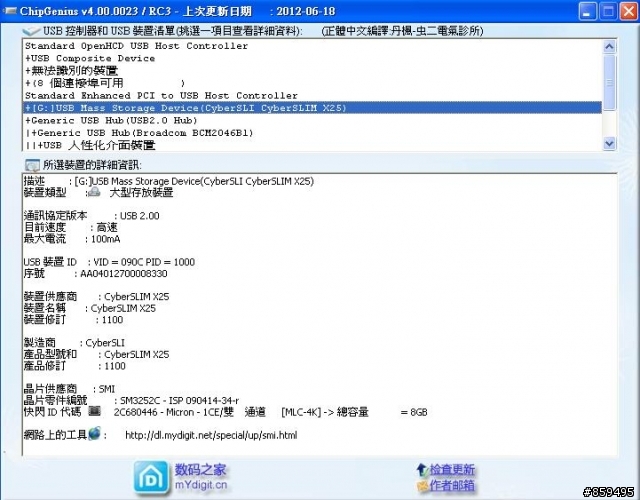
Task: Click the 100mA max current value
Action: tap(106, 239)
